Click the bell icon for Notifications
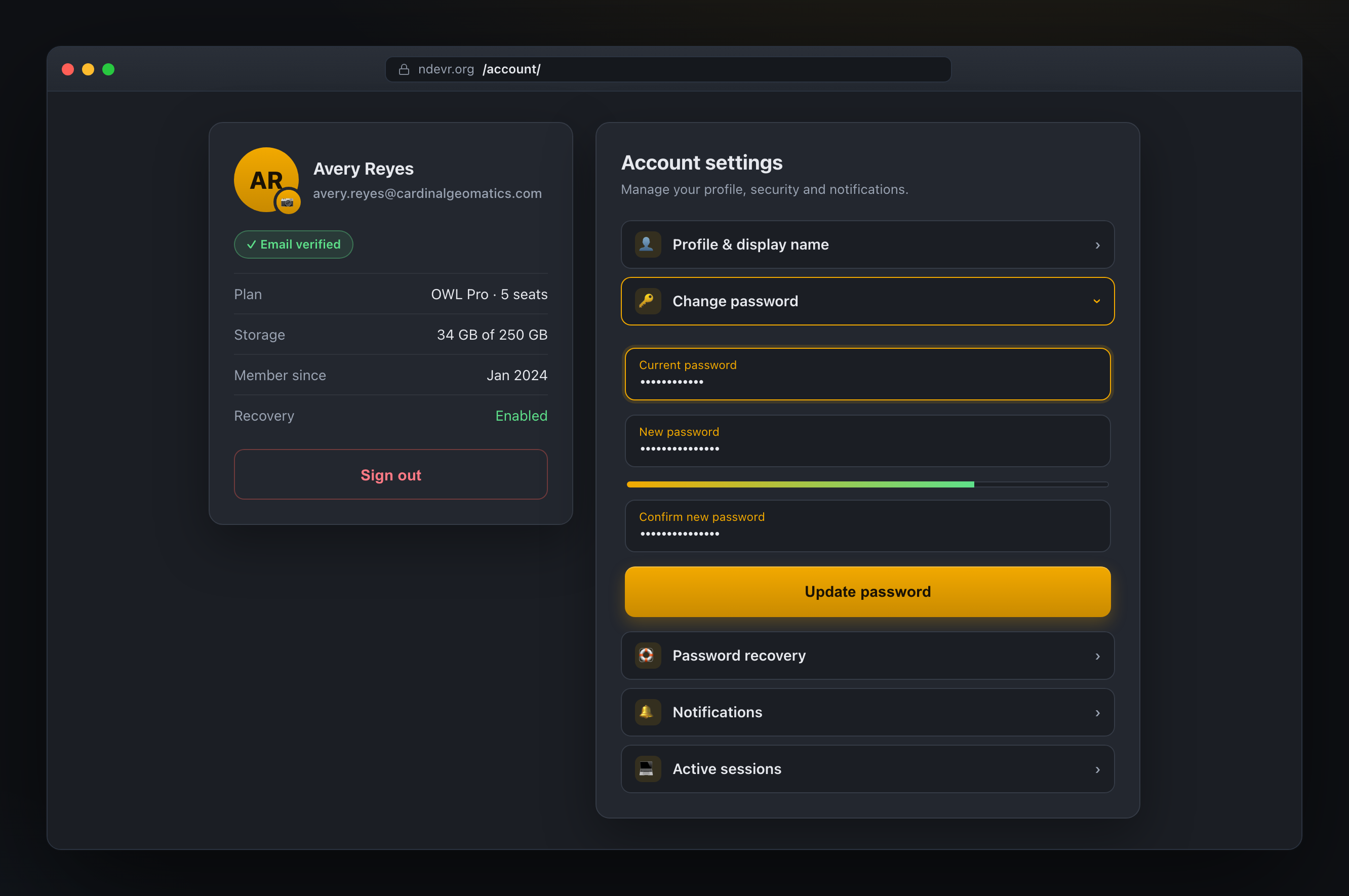 647,712
